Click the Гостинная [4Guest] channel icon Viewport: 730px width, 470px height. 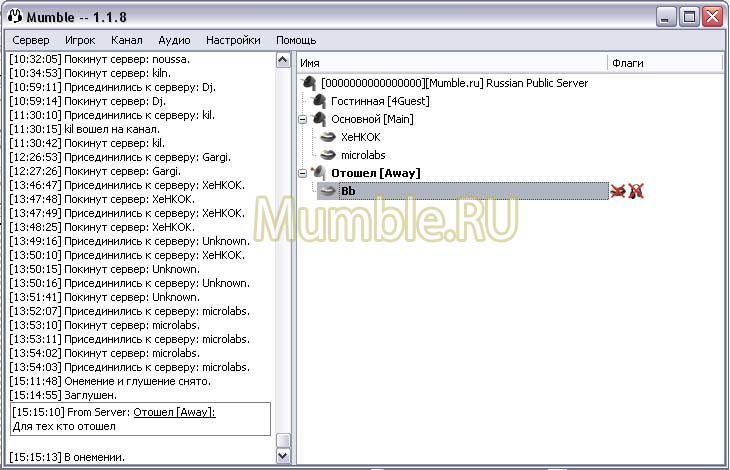point(319,101)
